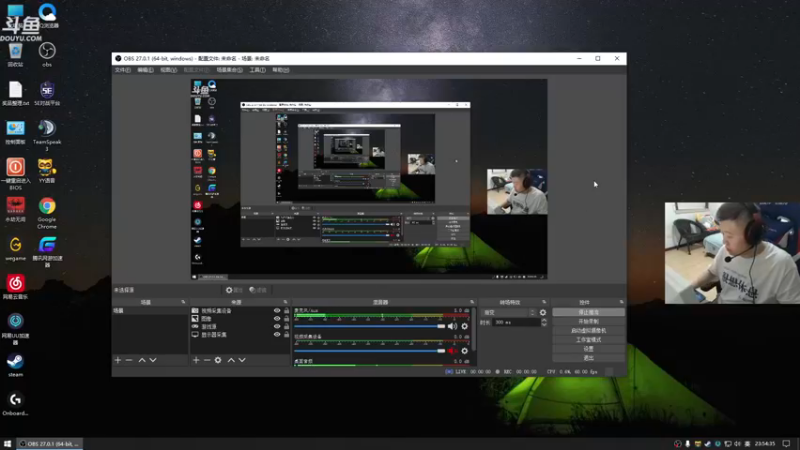Click the 停止推流 button
Image resolution: width=800 pixels, height=450 pixels.
coord(588,312)
